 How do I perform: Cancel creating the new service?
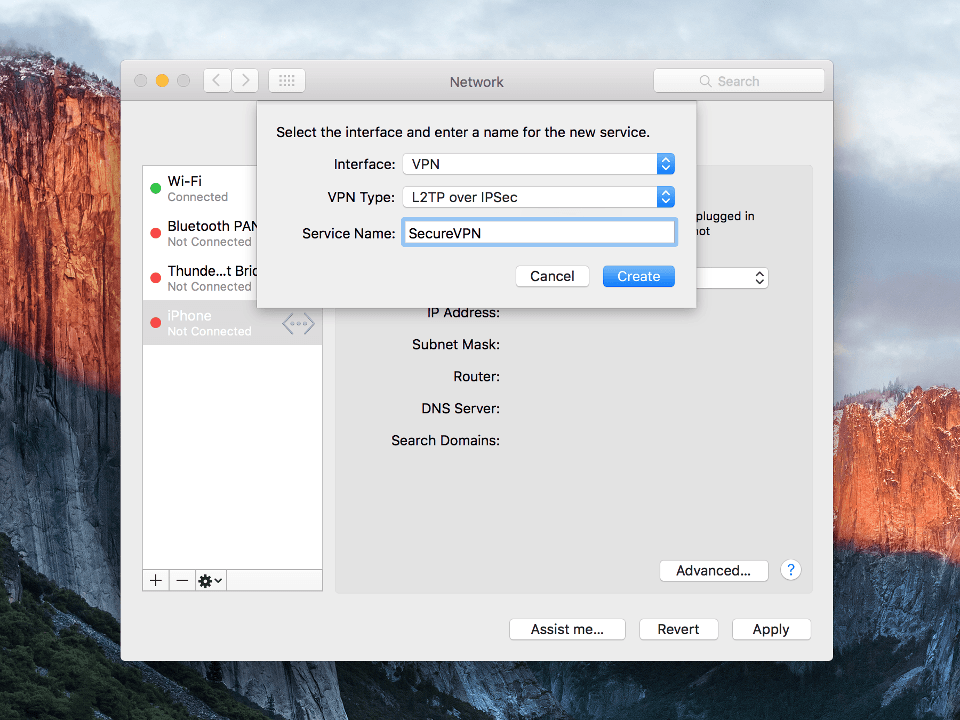click(x=552, y=276)
